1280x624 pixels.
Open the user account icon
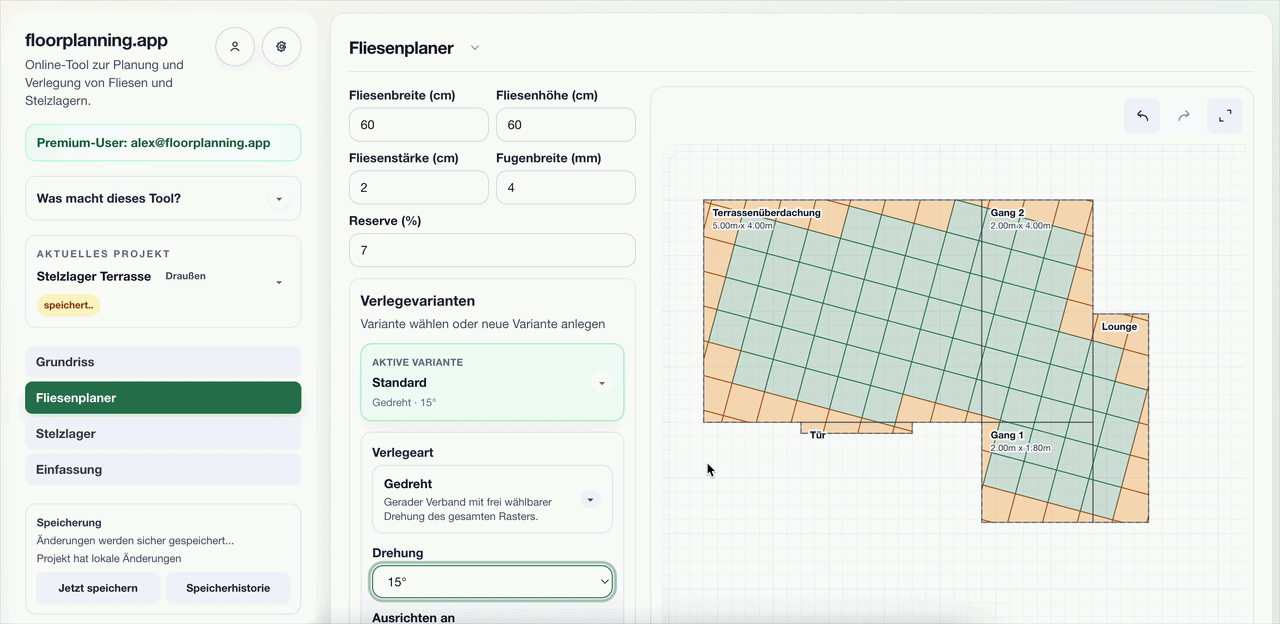(235, 47)
